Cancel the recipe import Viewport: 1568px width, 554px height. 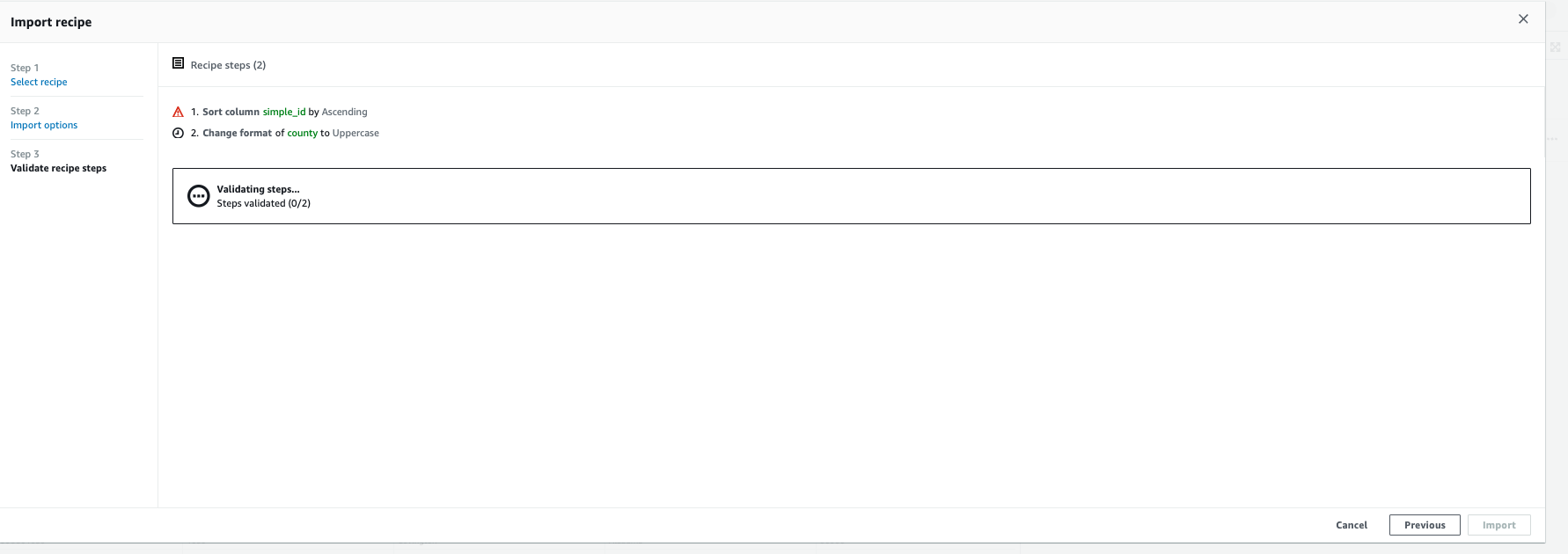click(x=1352, y=524)
